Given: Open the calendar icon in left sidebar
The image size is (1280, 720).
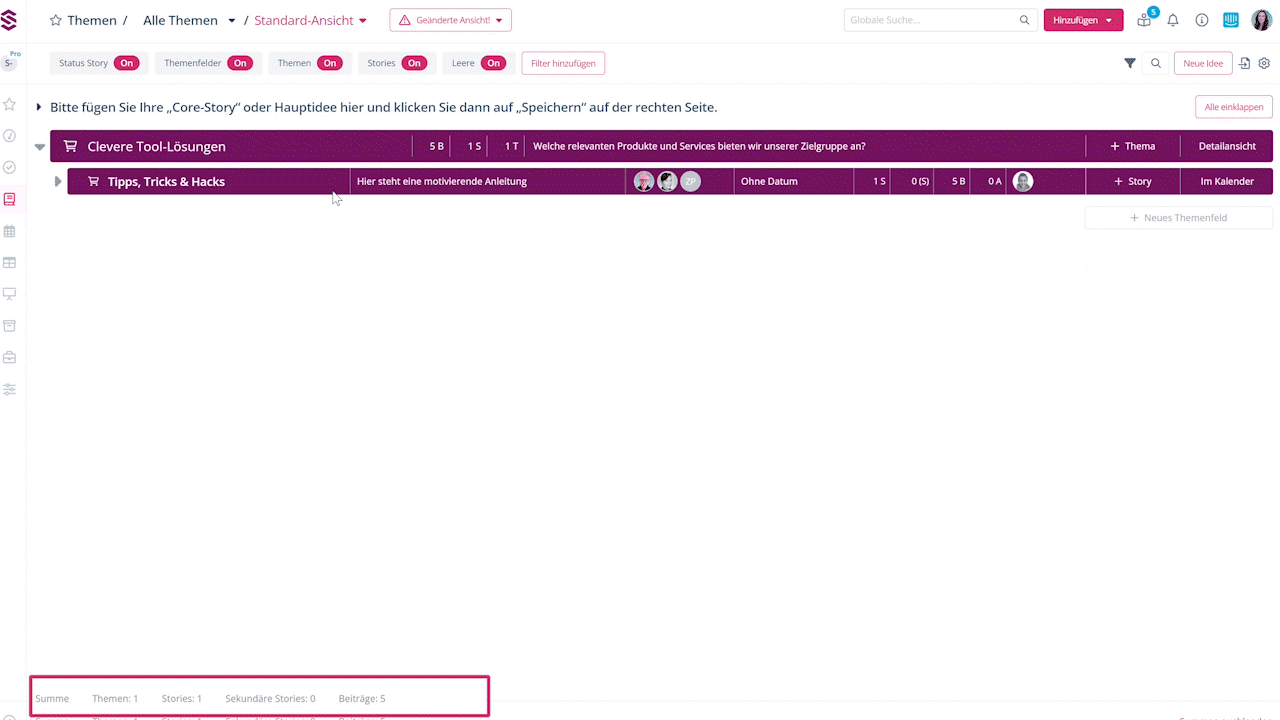Looking at the screenshot, I should pyautogui.click(x=9, y=231).
